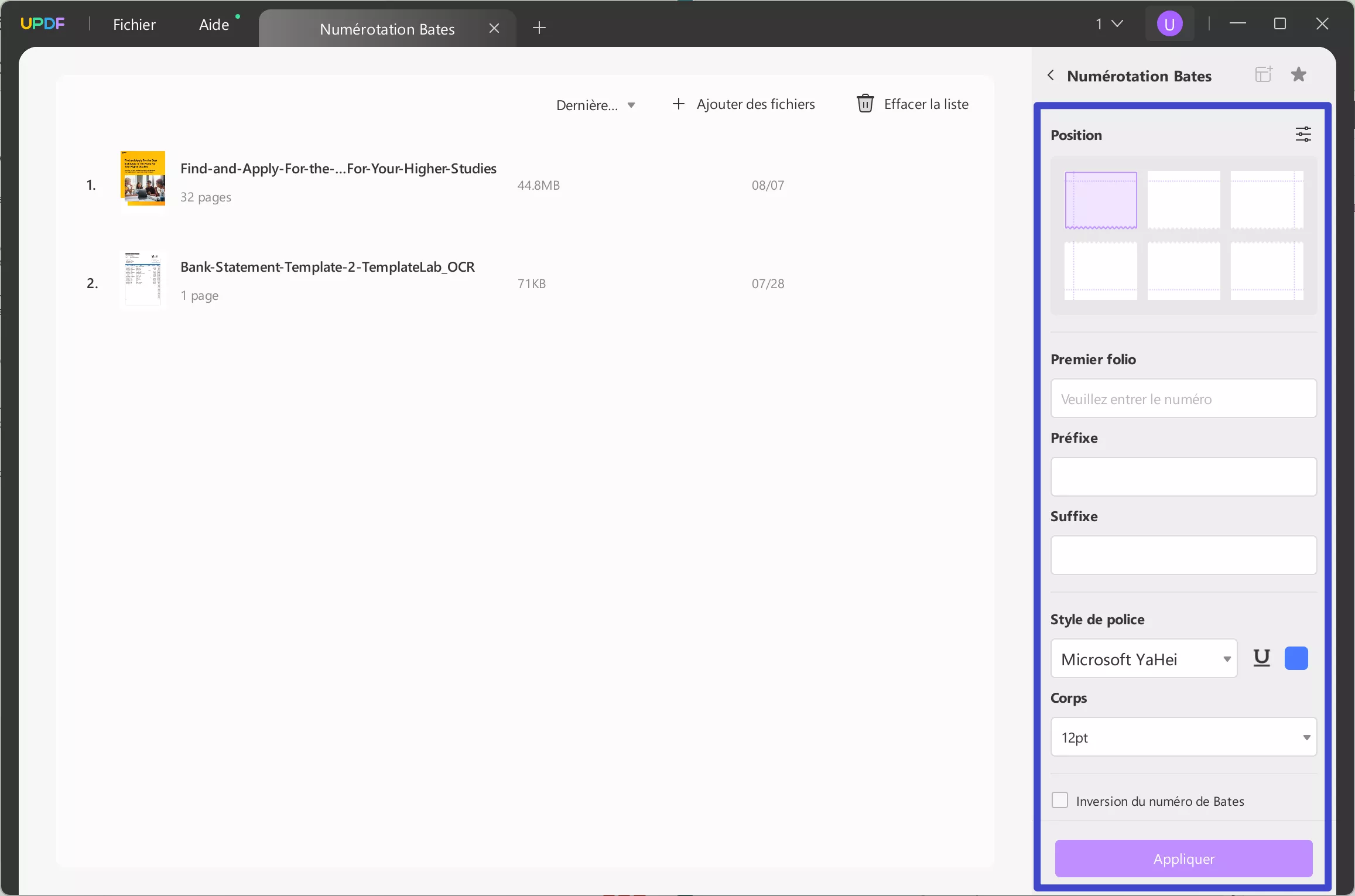Image resolution: width=1355 pixels, height=896 pixels.
Task: Open the 12pt font size dropdown
Action: click(1183, 737)
